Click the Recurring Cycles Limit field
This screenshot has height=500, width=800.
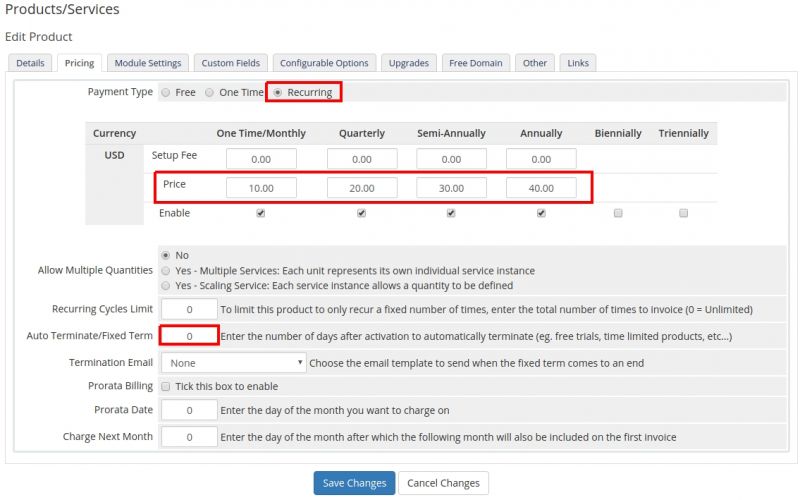(x=189, y=310)
